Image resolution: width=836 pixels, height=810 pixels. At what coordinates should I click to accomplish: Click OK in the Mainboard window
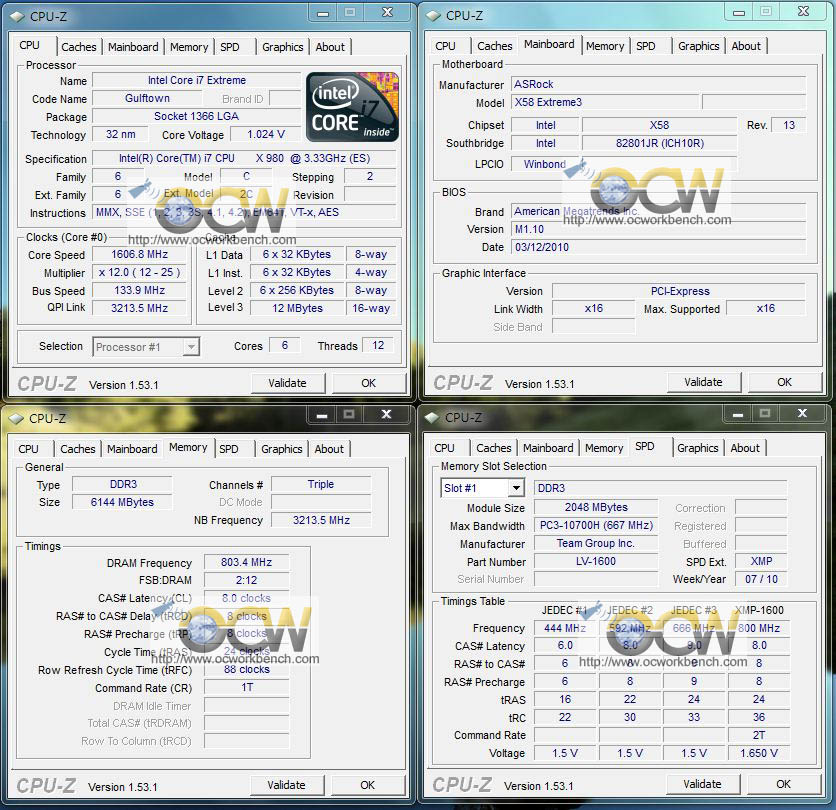[x=784, y=382]
